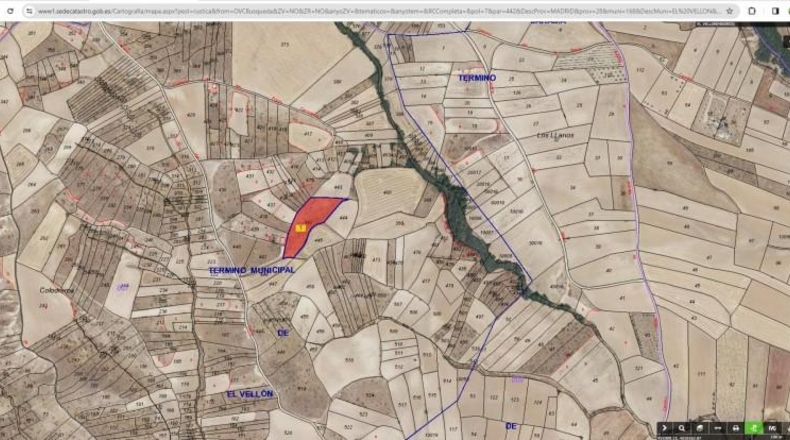Image resolution: width=790 pixels, height=440 pixels.
Task: Click the yellow marker on red parcel
Action: tap(301, 228)
